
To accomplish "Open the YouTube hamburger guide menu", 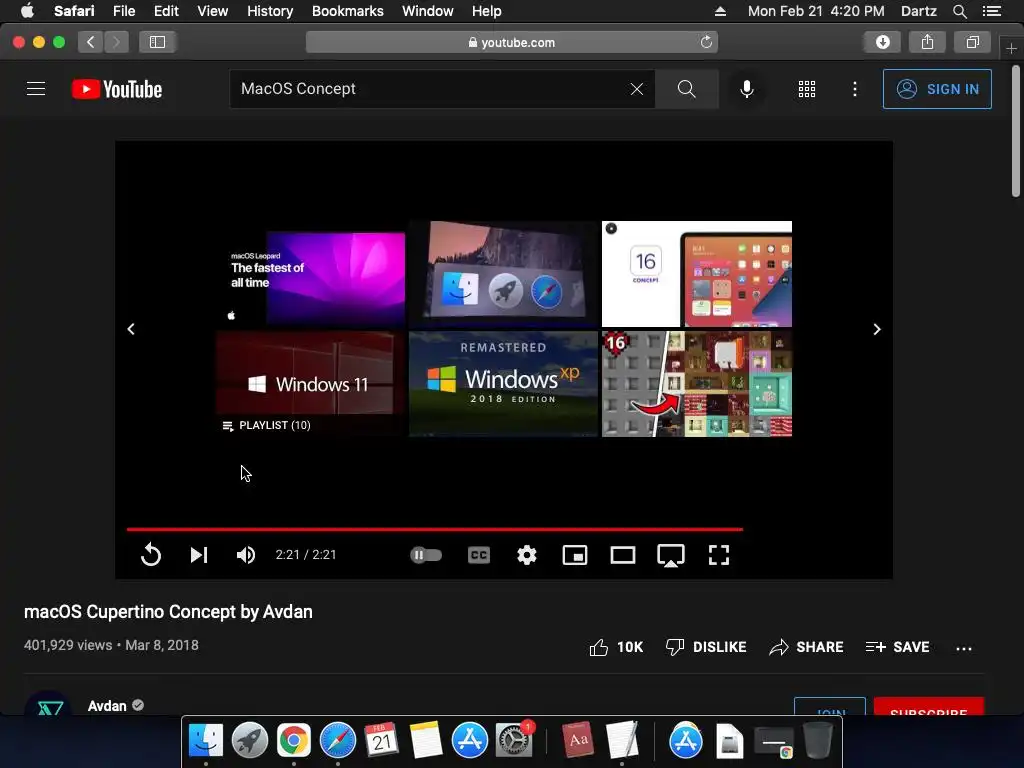I will tap(36, 89).
